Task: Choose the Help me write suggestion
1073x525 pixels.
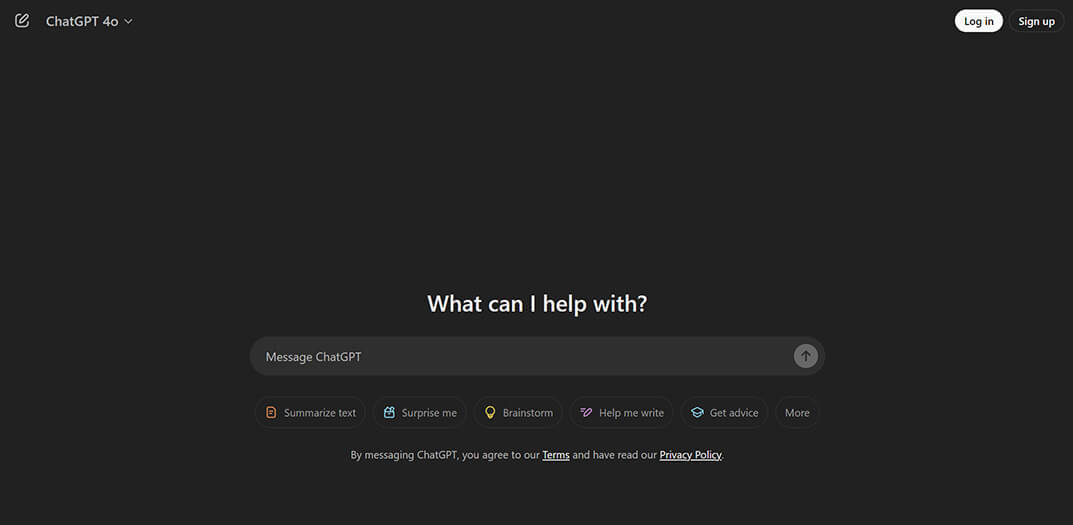Action: click(621, 413)
